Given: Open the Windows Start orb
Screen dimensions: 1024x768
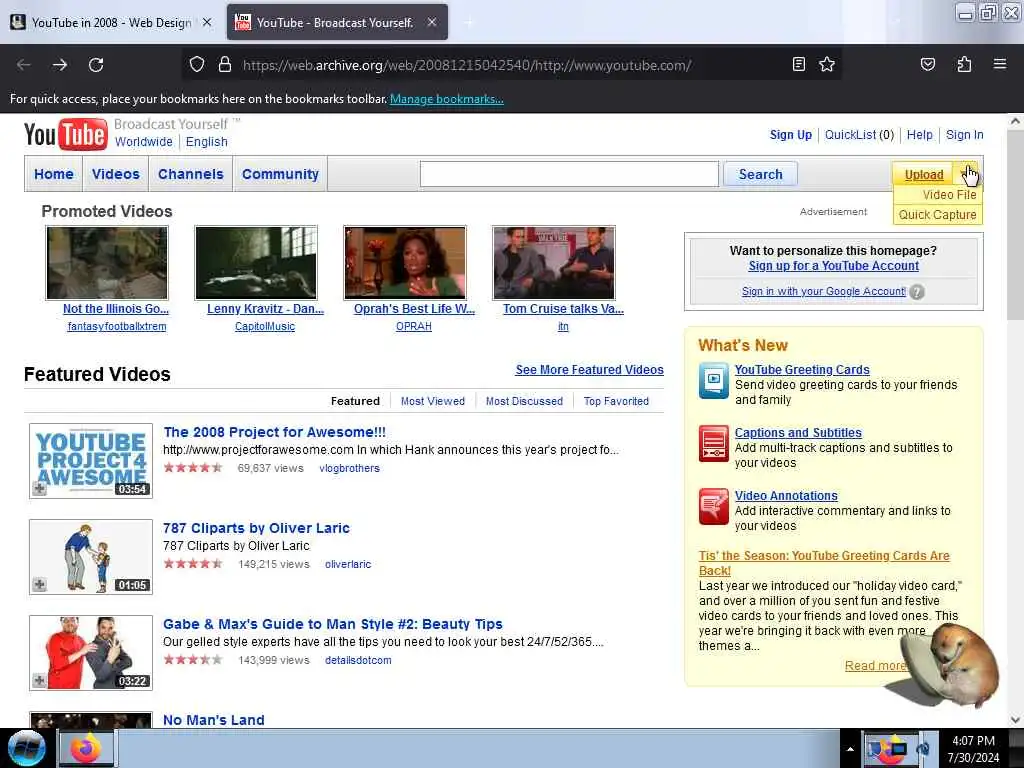Looking at the screenshot, I should (x=26, y=748).
